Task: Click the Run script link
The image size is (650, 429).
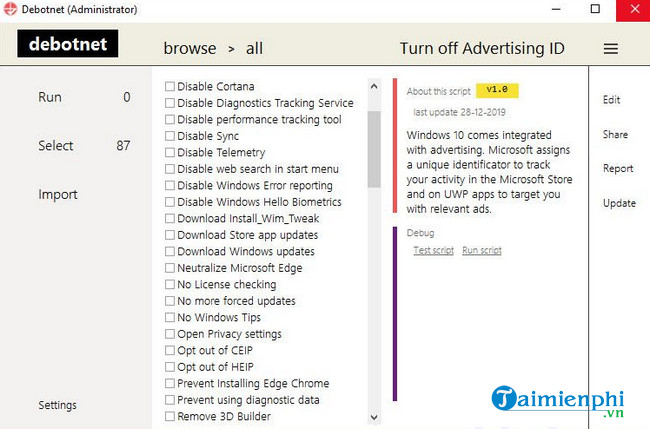Action: tap(481, 250)
